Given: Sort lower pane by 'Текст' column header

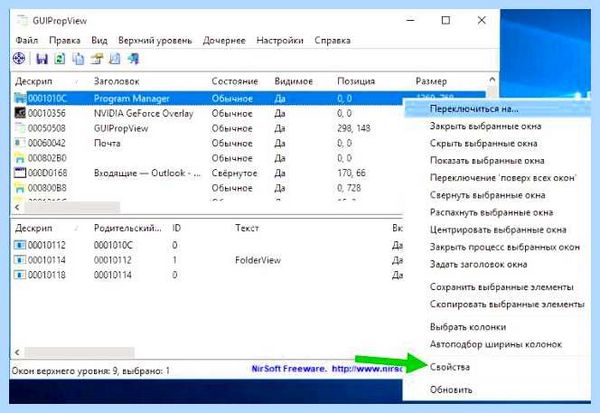Looking at the screenshot, I should (247, 228).
